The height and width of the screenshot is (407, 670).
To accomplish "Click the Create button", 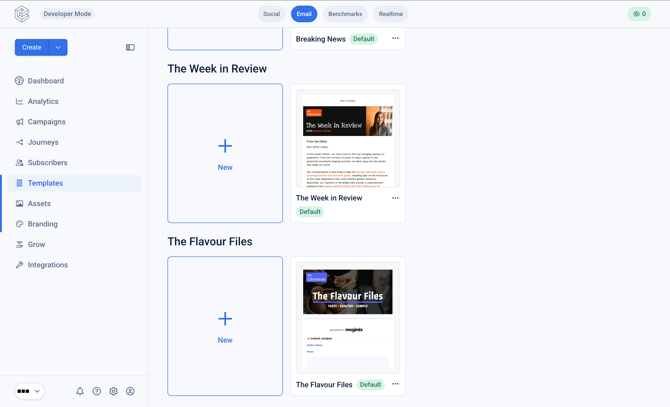I will coord(32,47).
